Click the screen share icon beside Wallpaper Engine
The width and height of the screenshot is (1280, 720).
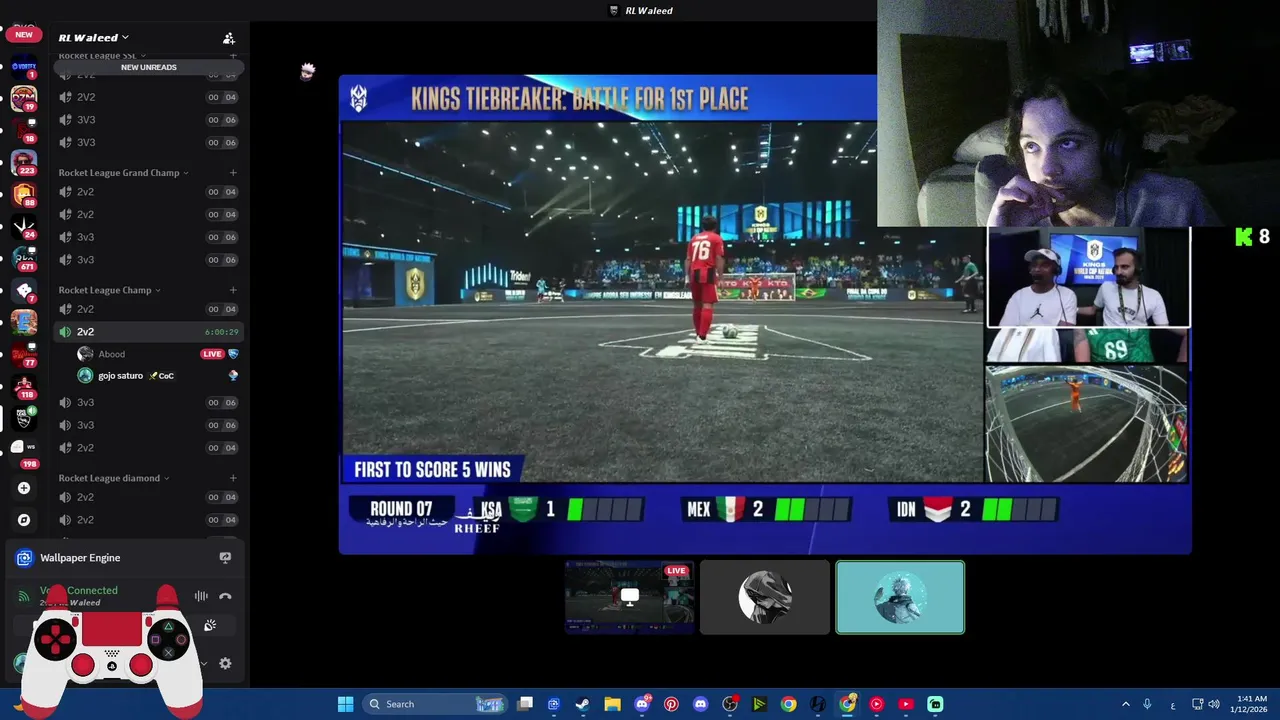pos(225,558)
